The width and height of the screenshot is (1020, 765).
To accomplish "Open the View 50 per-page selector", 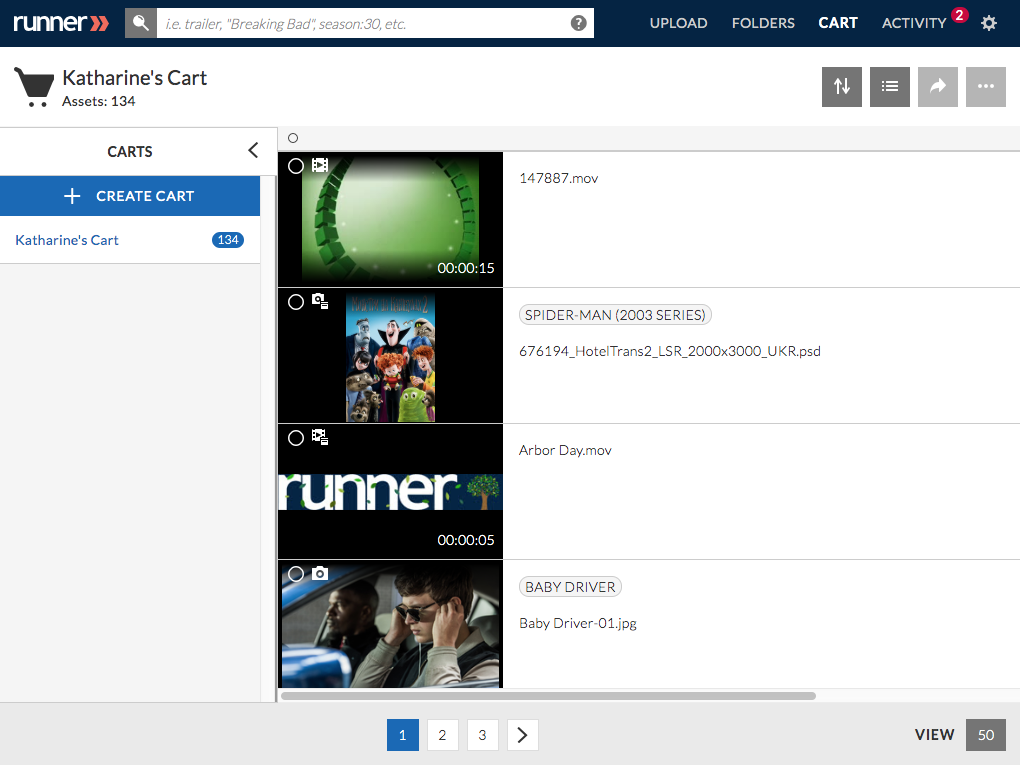I will coord(986,735).
